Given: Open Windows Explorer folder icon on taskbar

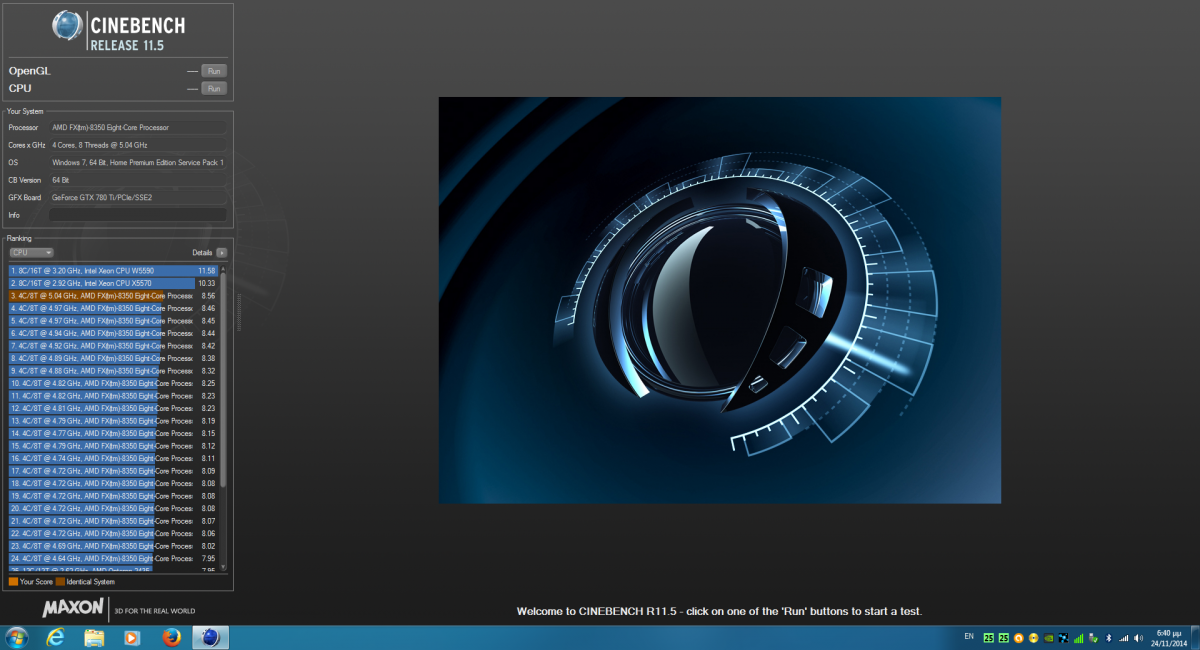Looking at the screenshot, I should point(94,637).
